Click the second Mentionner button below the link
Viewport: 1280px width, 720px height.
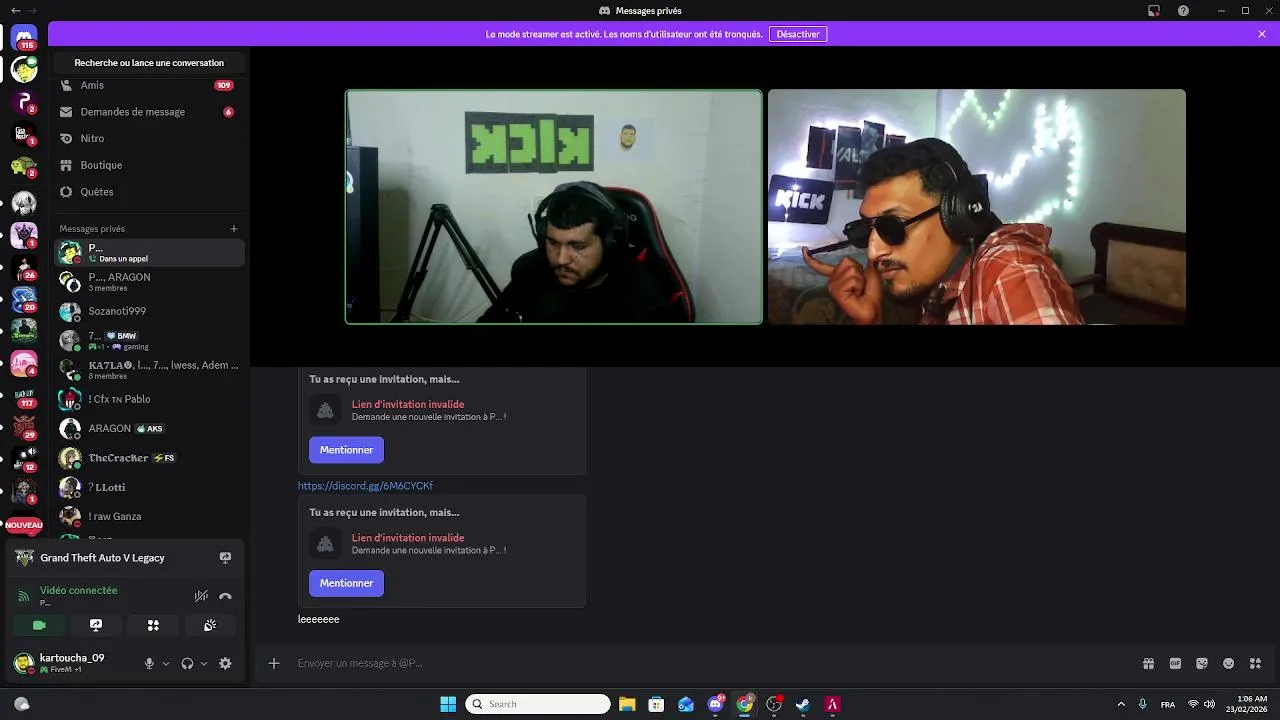346,583
